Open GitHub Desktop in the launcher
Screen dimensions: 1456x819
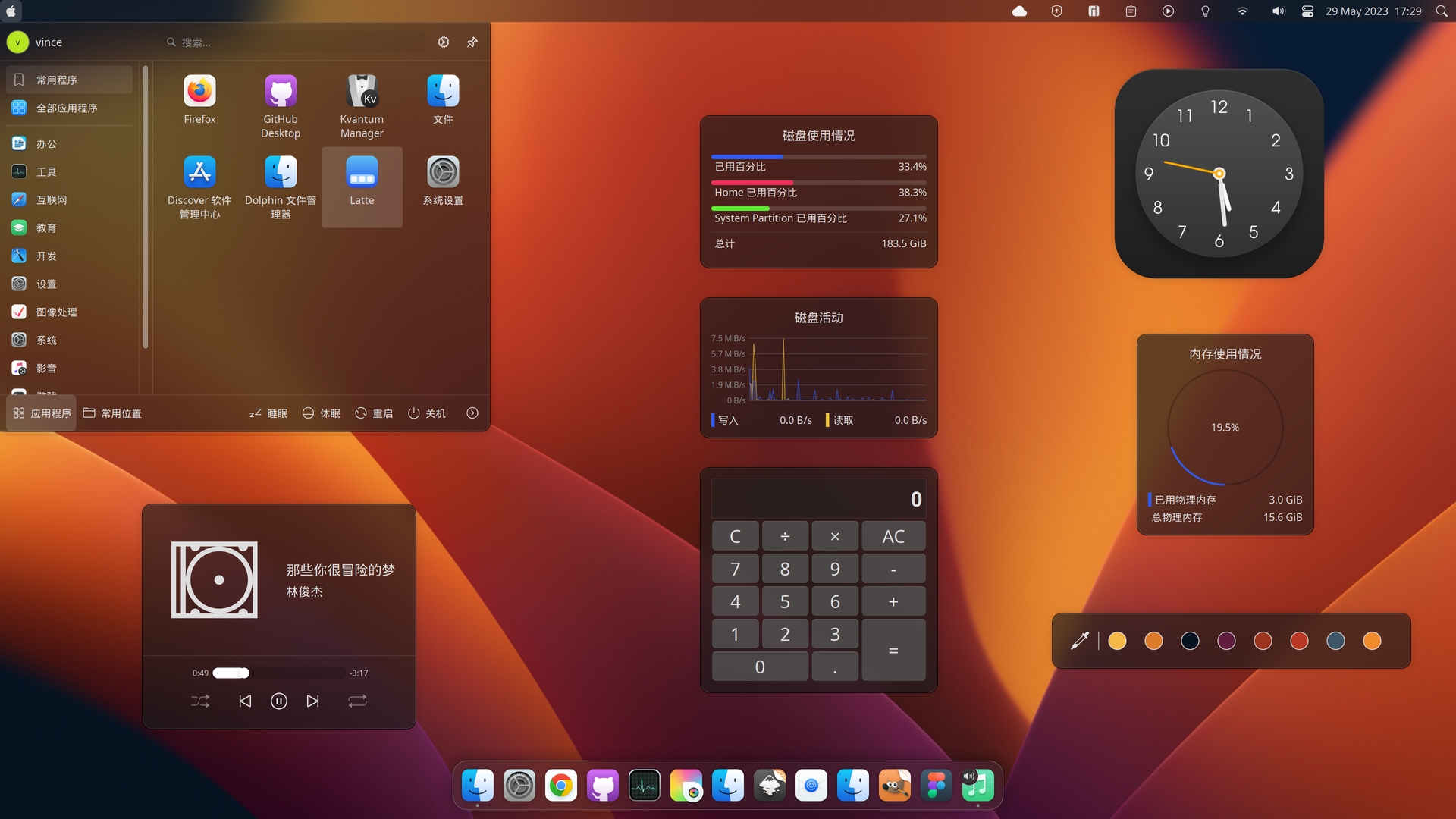point(281,106)
